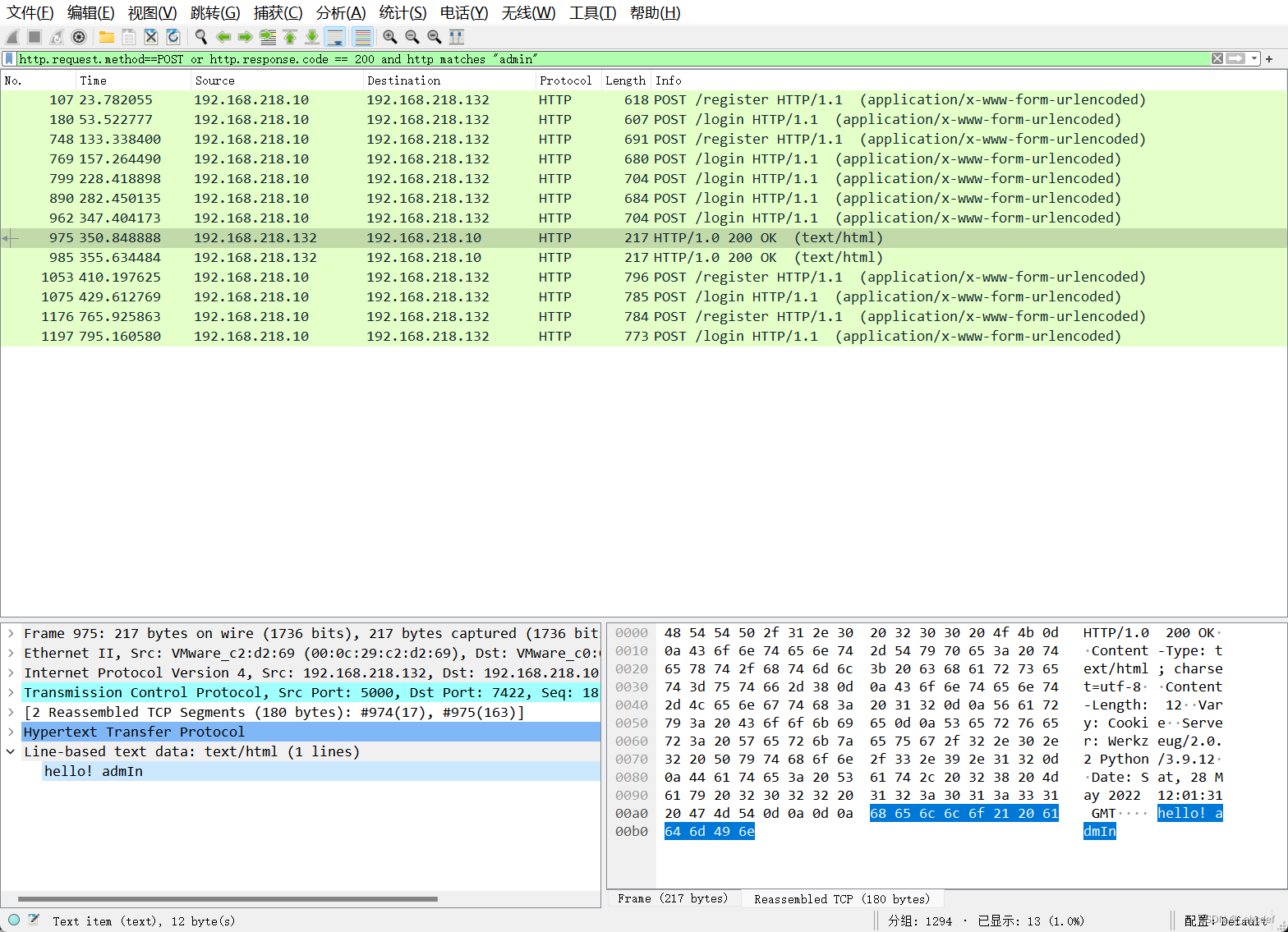Select packet 985 HTTP/1.0 200 OK row

(x=644, y=257)
